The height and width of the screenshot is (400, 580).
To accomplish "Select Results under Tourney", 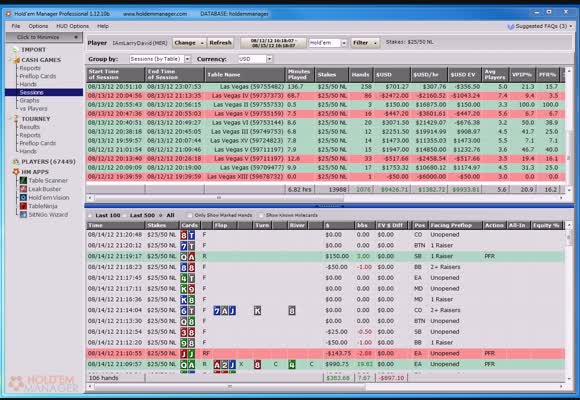I will coord(30,127).
